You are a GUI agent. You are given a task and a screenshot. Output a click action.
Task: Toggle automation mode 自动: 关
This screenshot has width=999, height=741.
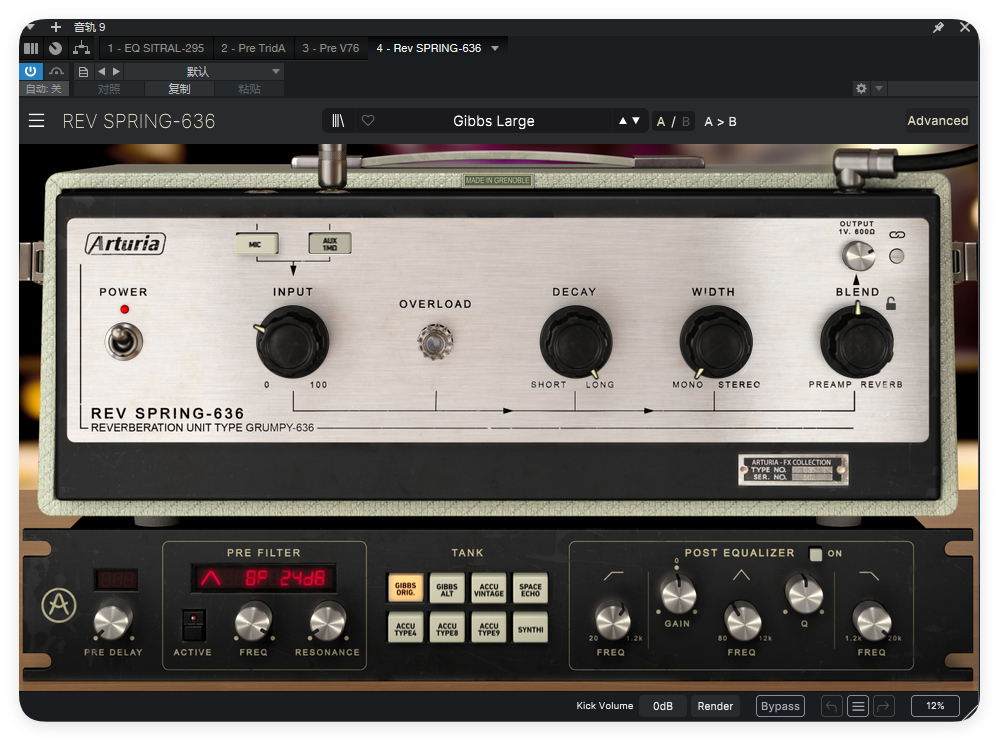point(43,89)
